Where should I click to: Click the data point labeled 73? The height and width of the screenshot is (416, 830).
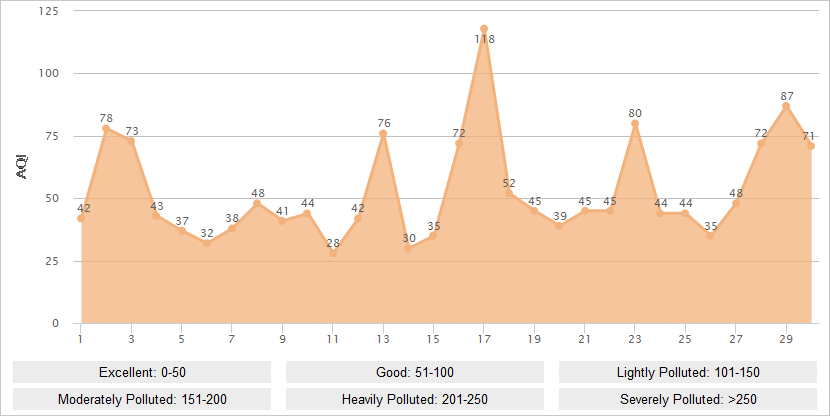tap(131, 141)
